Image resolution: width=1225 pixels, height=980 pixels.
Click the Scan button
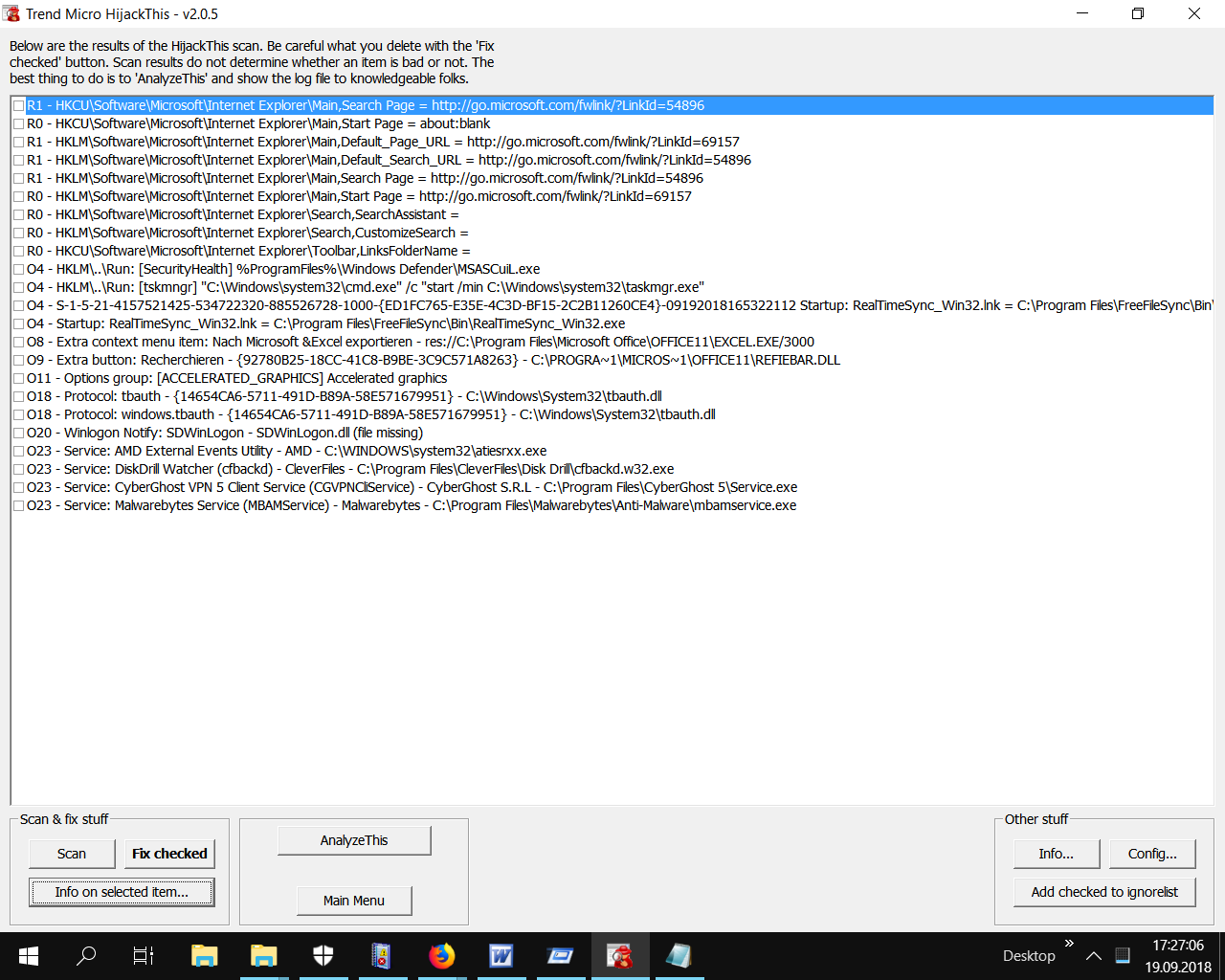(71, 854)
